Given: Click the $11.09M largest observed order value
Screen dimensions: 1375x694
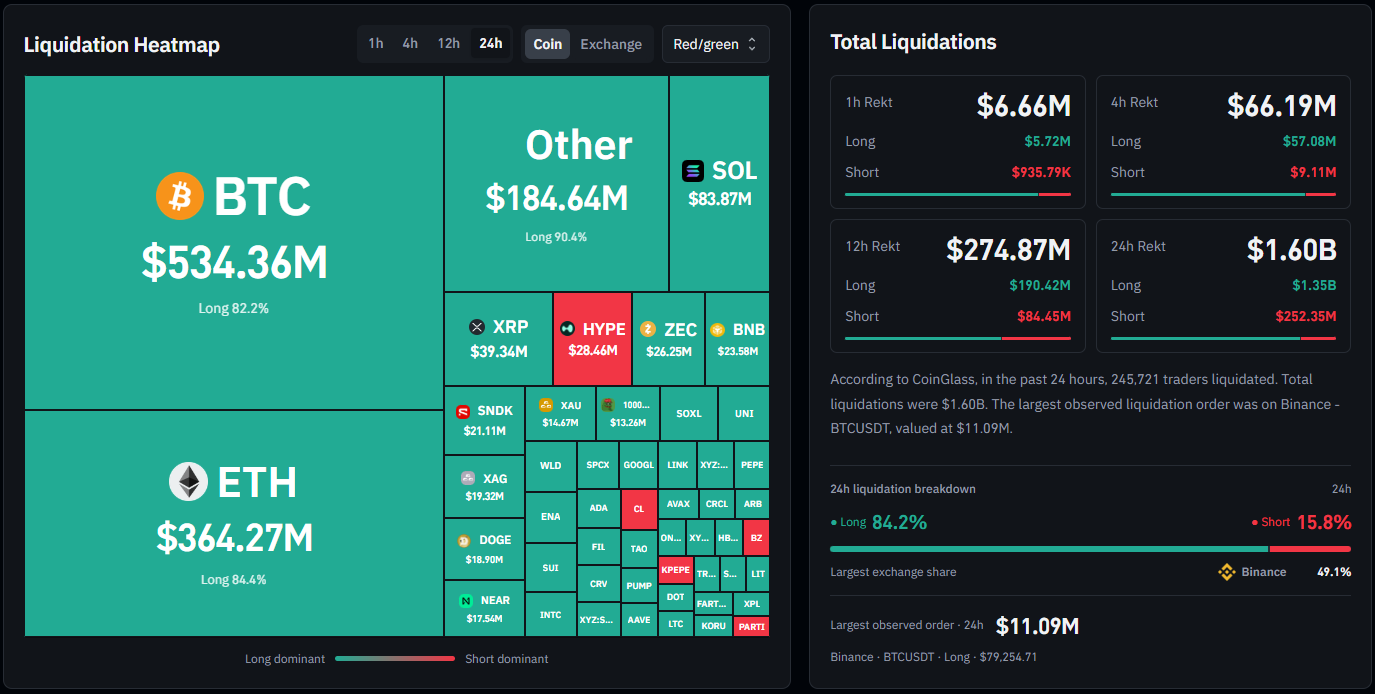Looking at the screenshot, I should click(x=1037, y=626).
